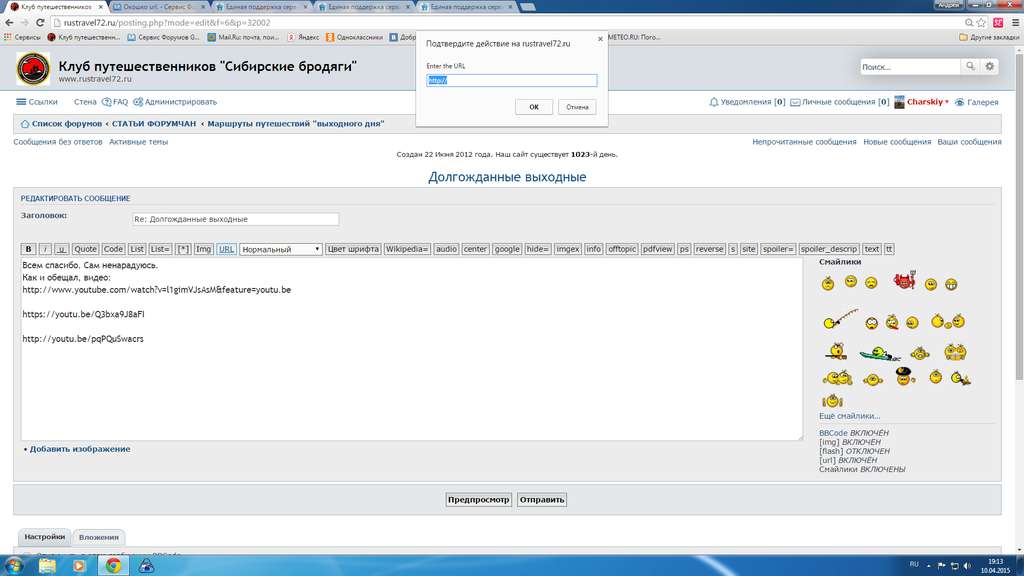
Task: Open Уведомления notifications bell
Action: pos(745,102)
